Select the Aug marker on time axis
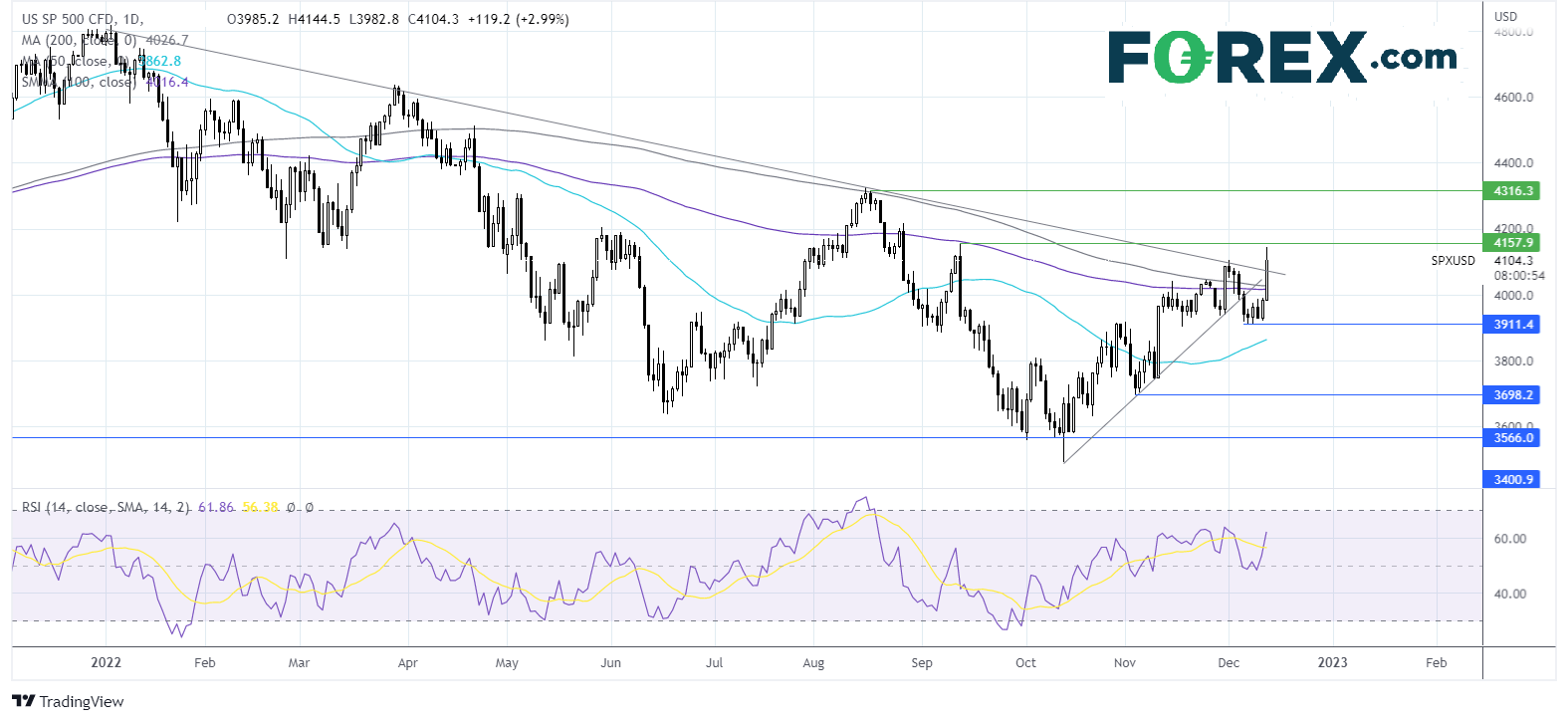The width and height of the screenshot is (1568, 722). 813,662
